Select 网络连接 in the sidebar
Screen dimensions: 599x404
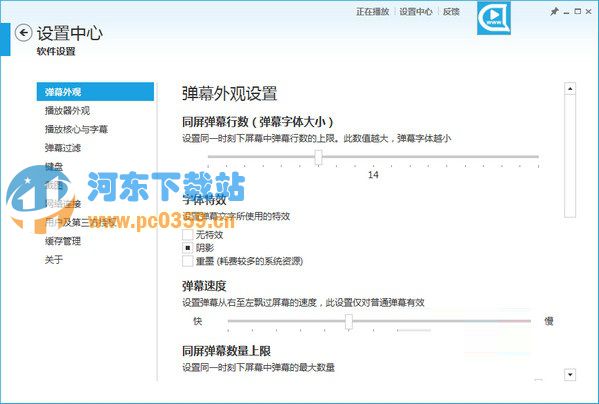tap(63, 204)
